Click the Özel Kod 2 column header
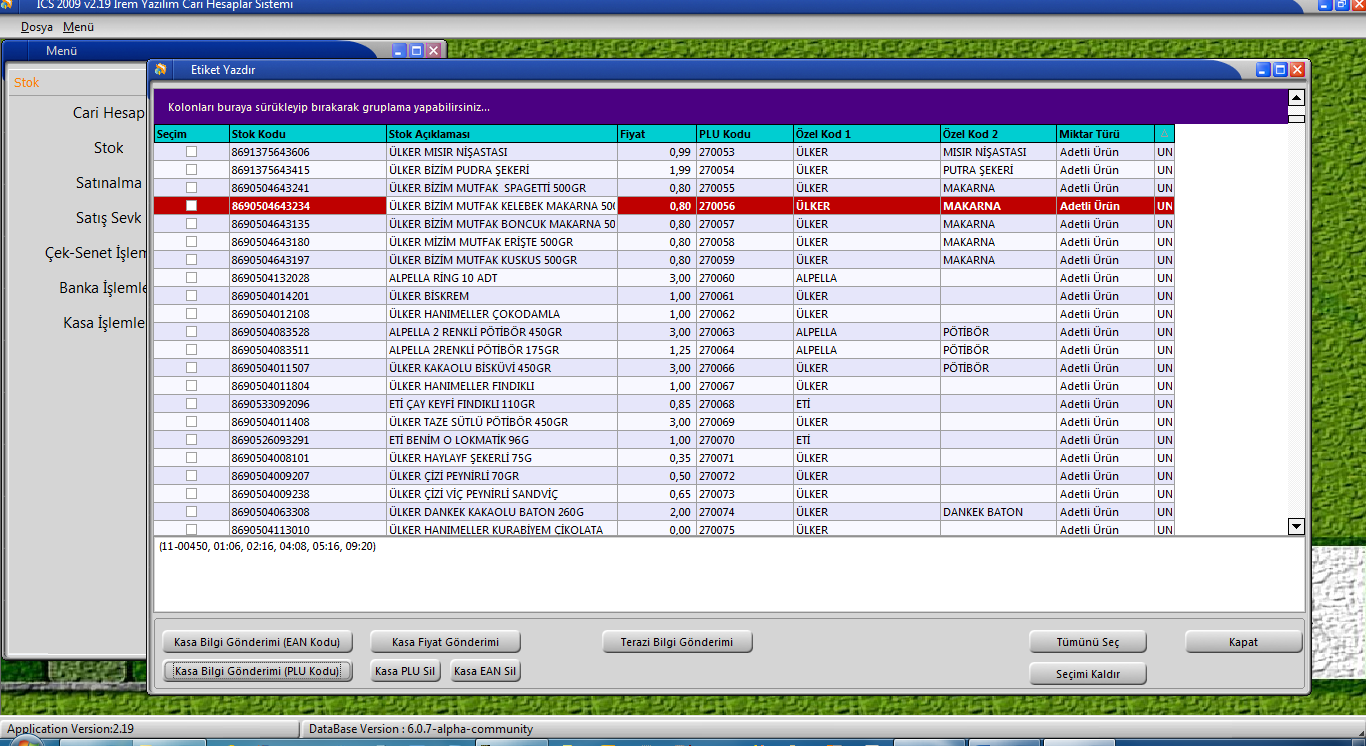Screen dimensions: 1366x746 click(x=998, y=134)
